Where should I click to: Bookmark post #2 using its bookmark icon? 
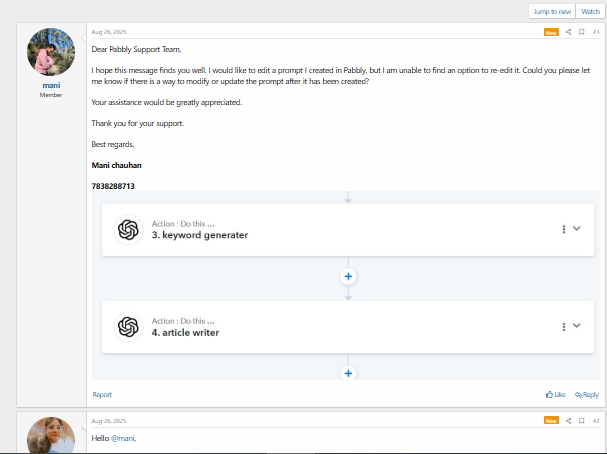pos(581,421)
